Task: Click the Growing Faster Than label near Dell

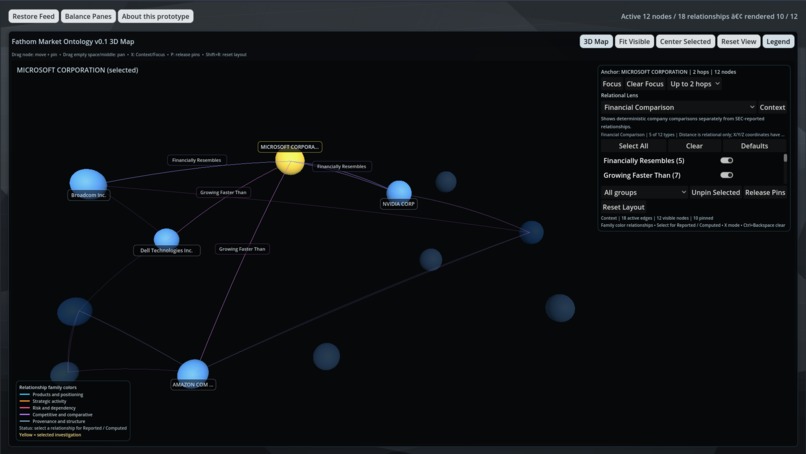Action: point(223,192)
